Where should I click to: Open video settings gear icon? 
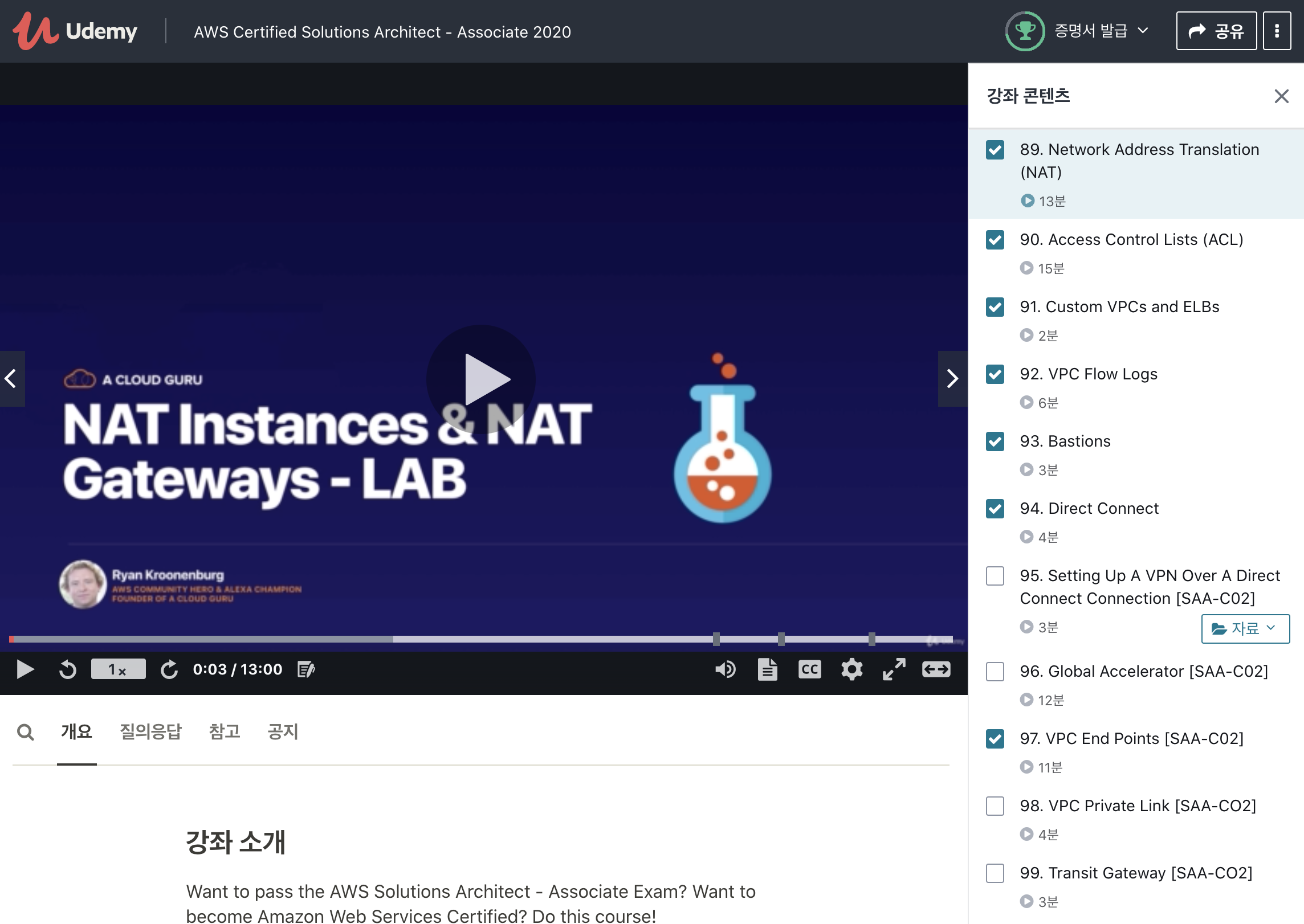(851, 669)
